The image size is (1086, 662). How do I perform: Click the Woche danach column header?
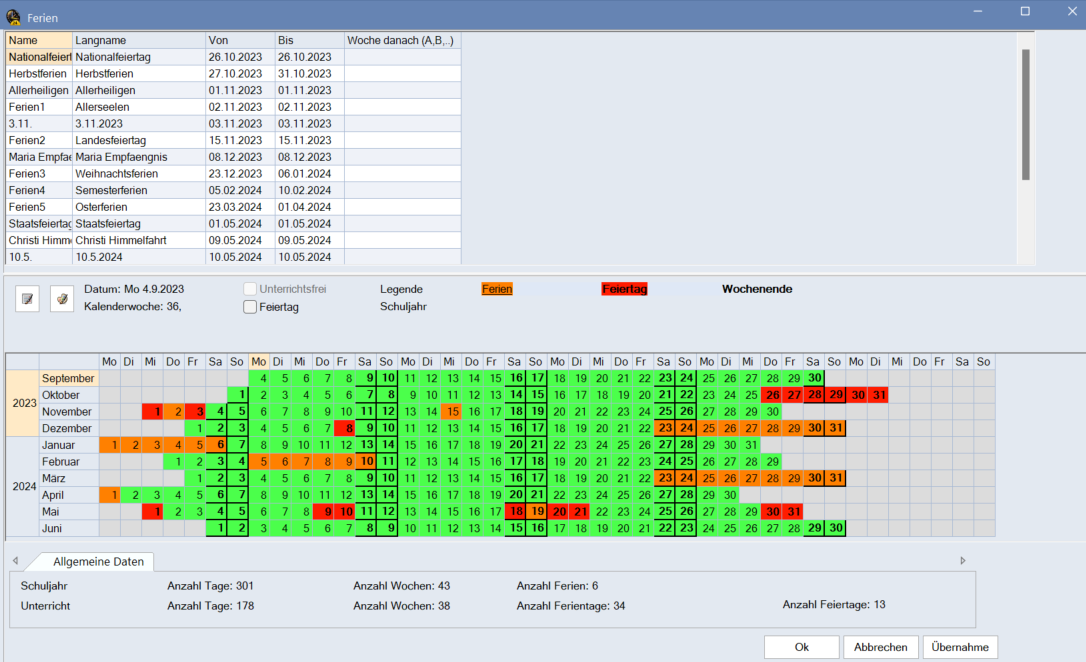[x=402, y=40]
